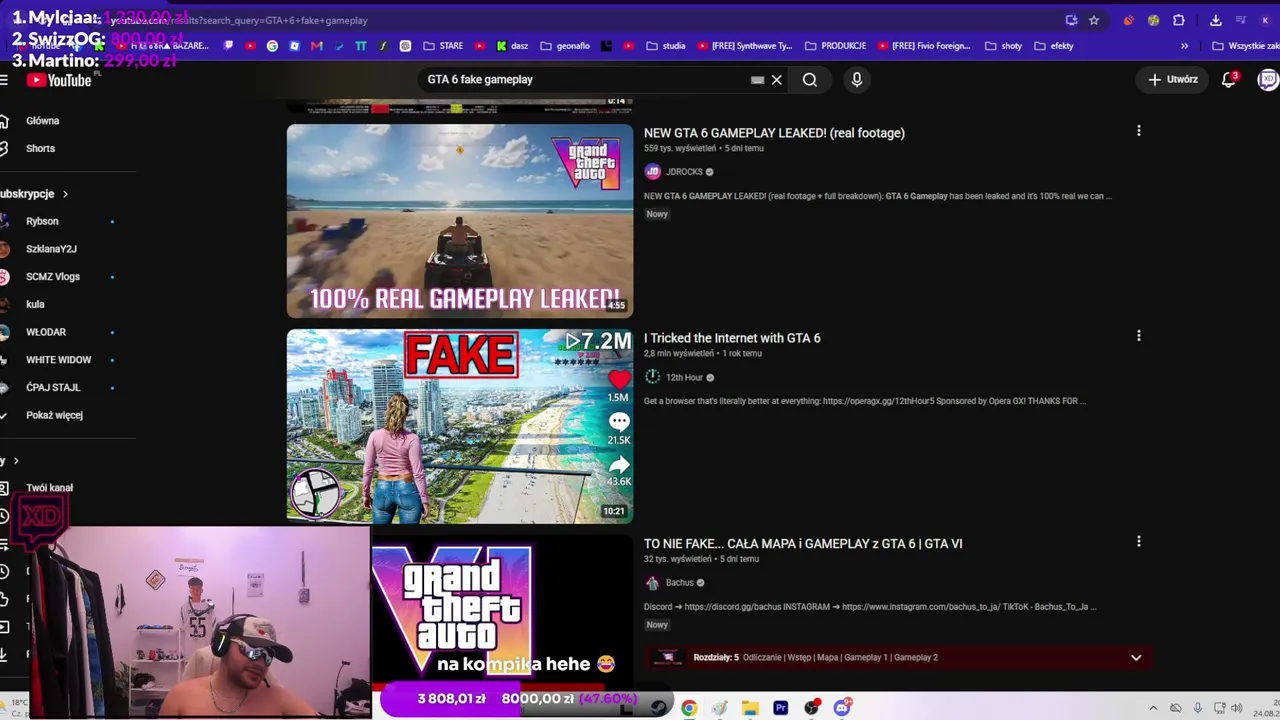Open the shoty bookmark folder
The height and width of the screenshot is (720, 1280).
click(x=1004, y=46)
